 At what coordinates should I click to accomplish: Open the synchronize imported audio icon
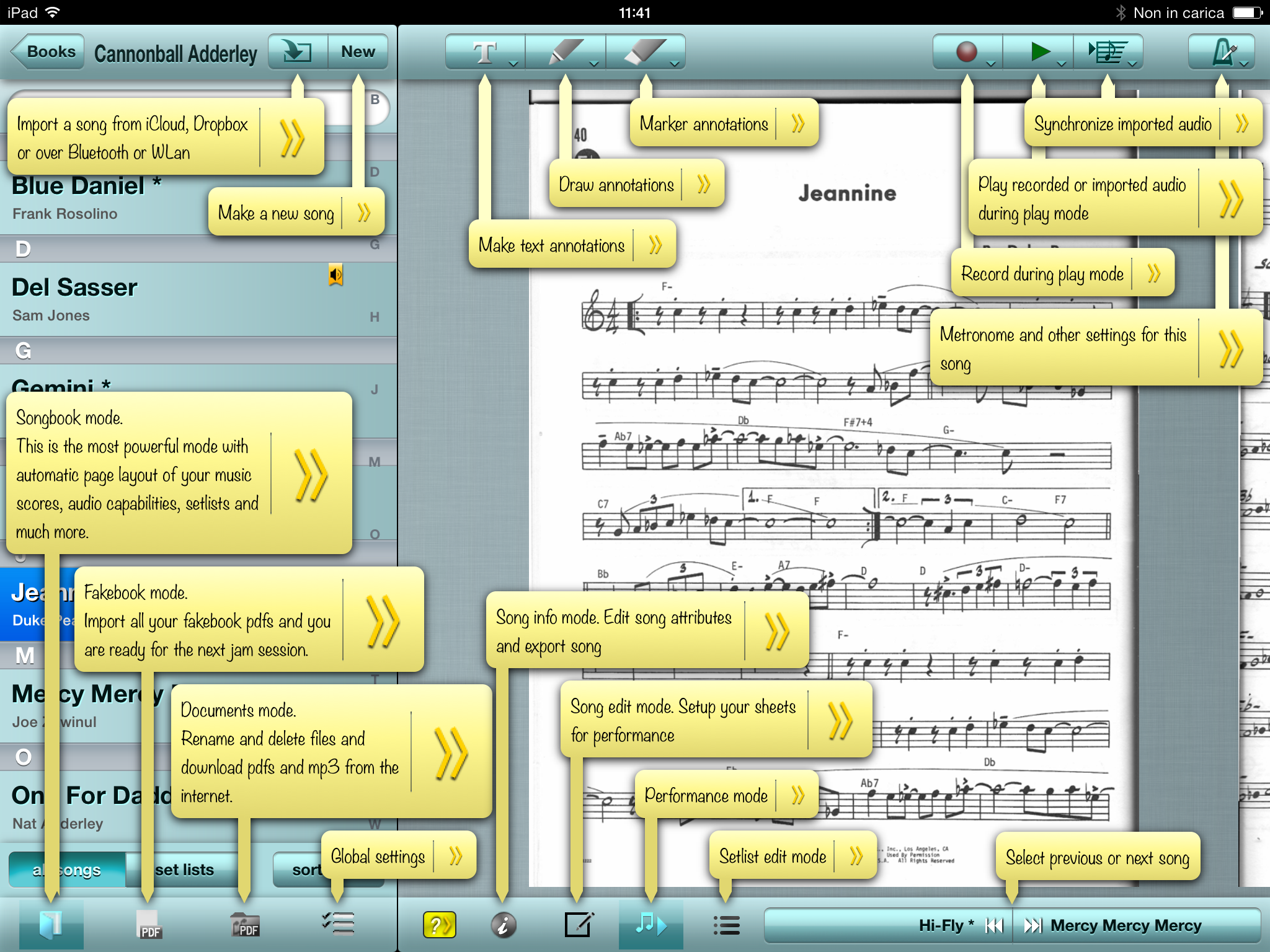click(1108, 52)
